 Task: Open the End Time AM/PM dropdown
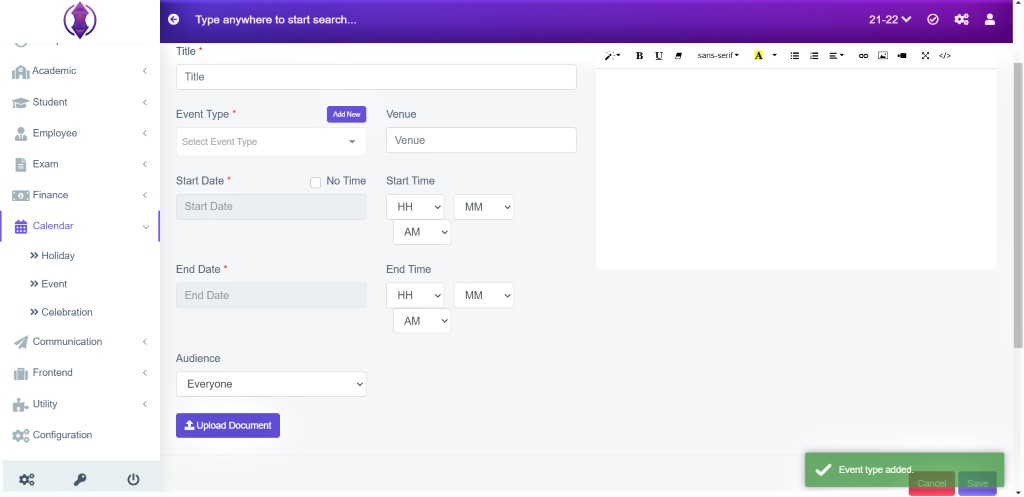pyautogui.click(x=422, y=321)
